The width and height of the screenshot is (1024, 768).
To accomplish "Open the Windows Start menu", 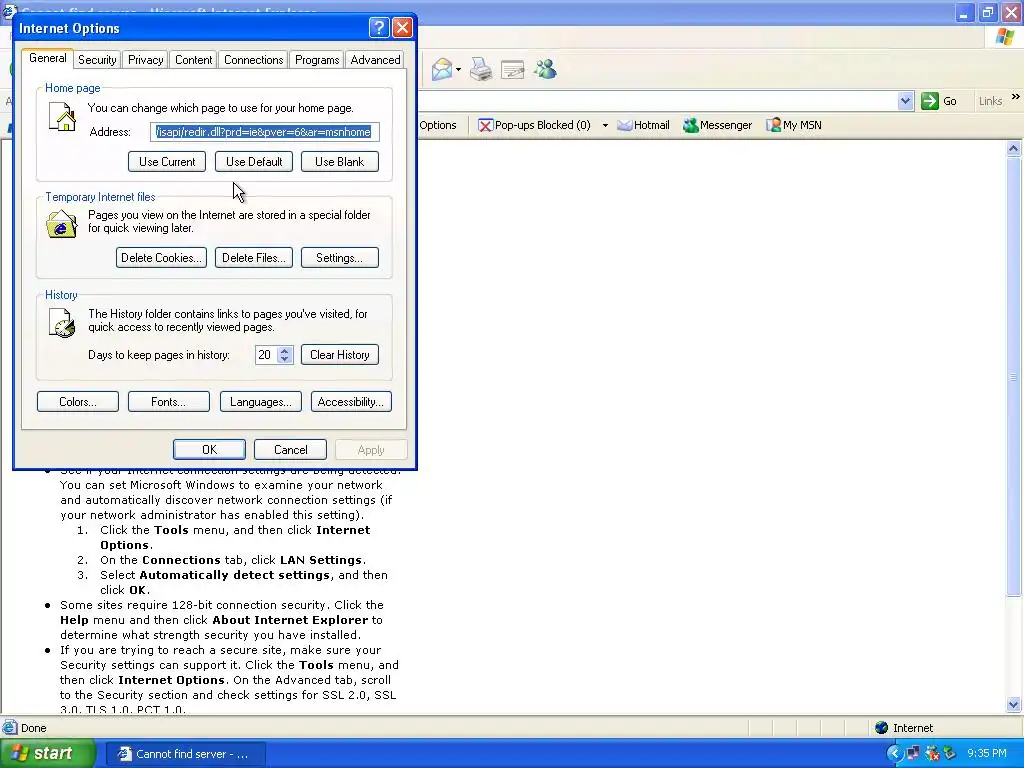I will click(47, 754).
